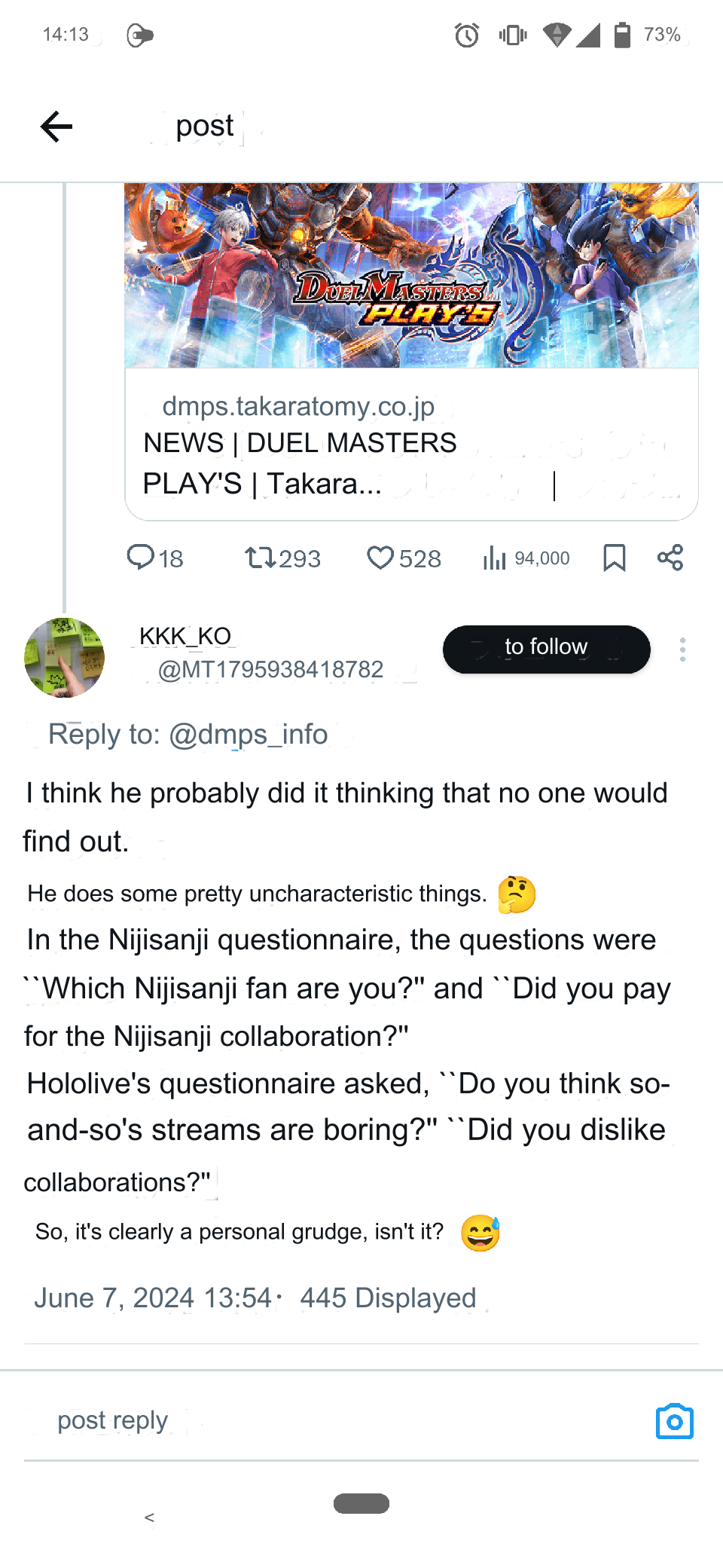
Task: Like the post with the heart icon
Action: click(x=380, y=558)
